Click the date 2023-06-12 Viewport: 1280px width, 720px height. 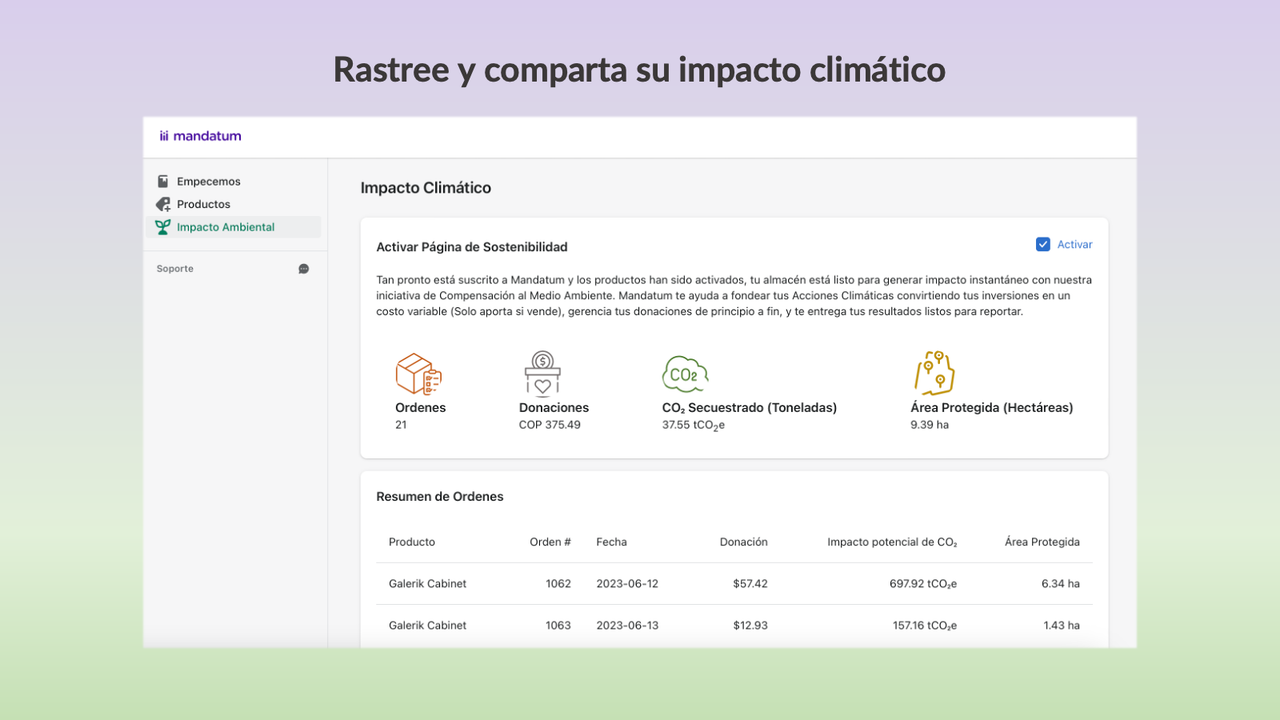[x=628, y=583]
